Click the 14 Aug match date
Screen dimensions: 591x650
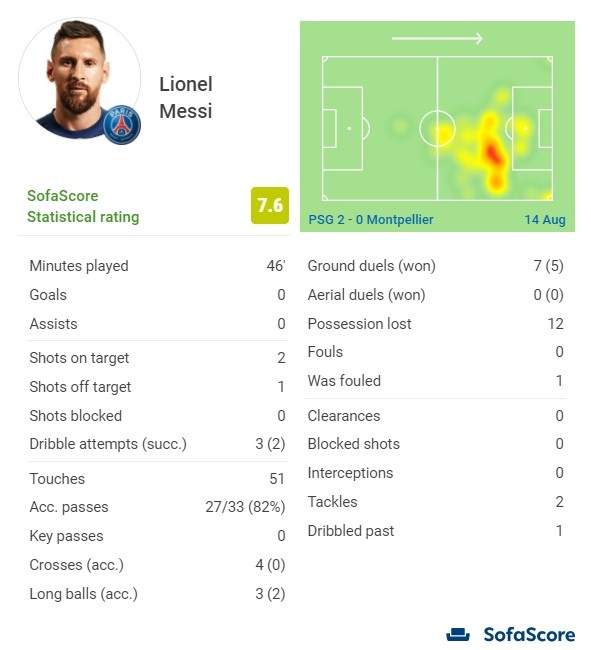tap(545, 219)
